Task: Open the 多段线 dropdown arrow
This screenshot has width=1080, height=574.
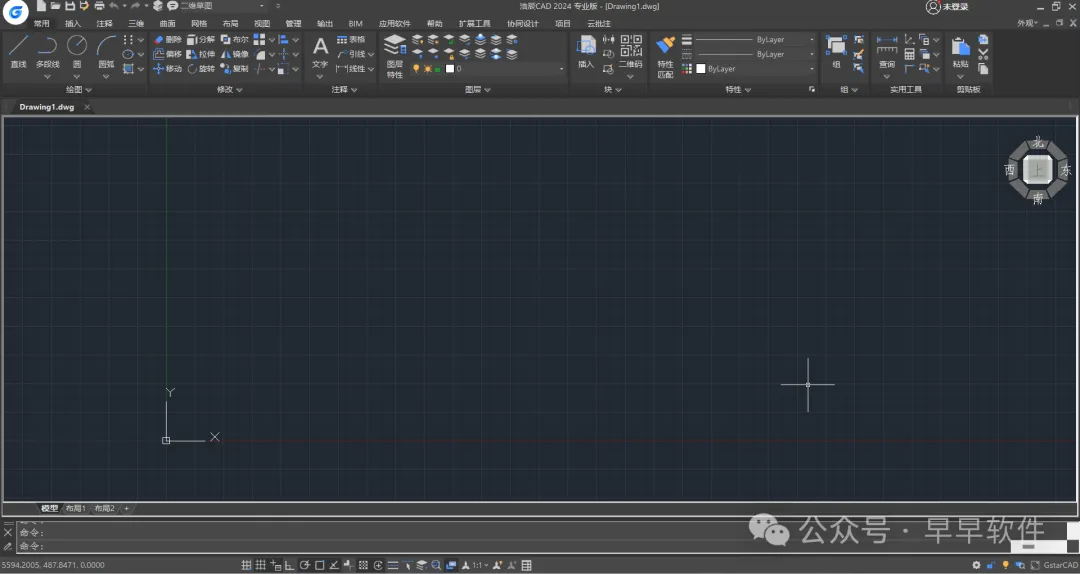Action: [x=48, y=76]
